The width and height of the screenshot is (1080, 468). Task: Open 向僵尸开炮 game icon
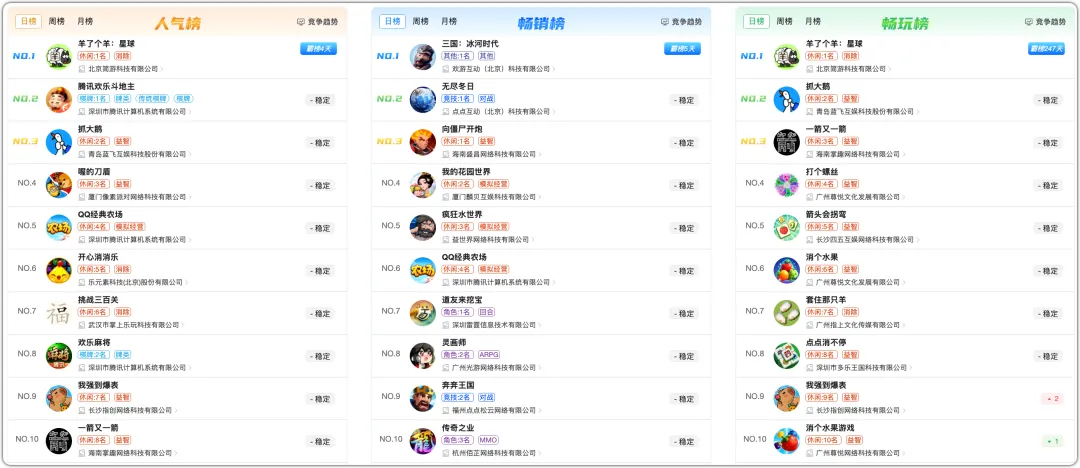[x=422, y=142]
